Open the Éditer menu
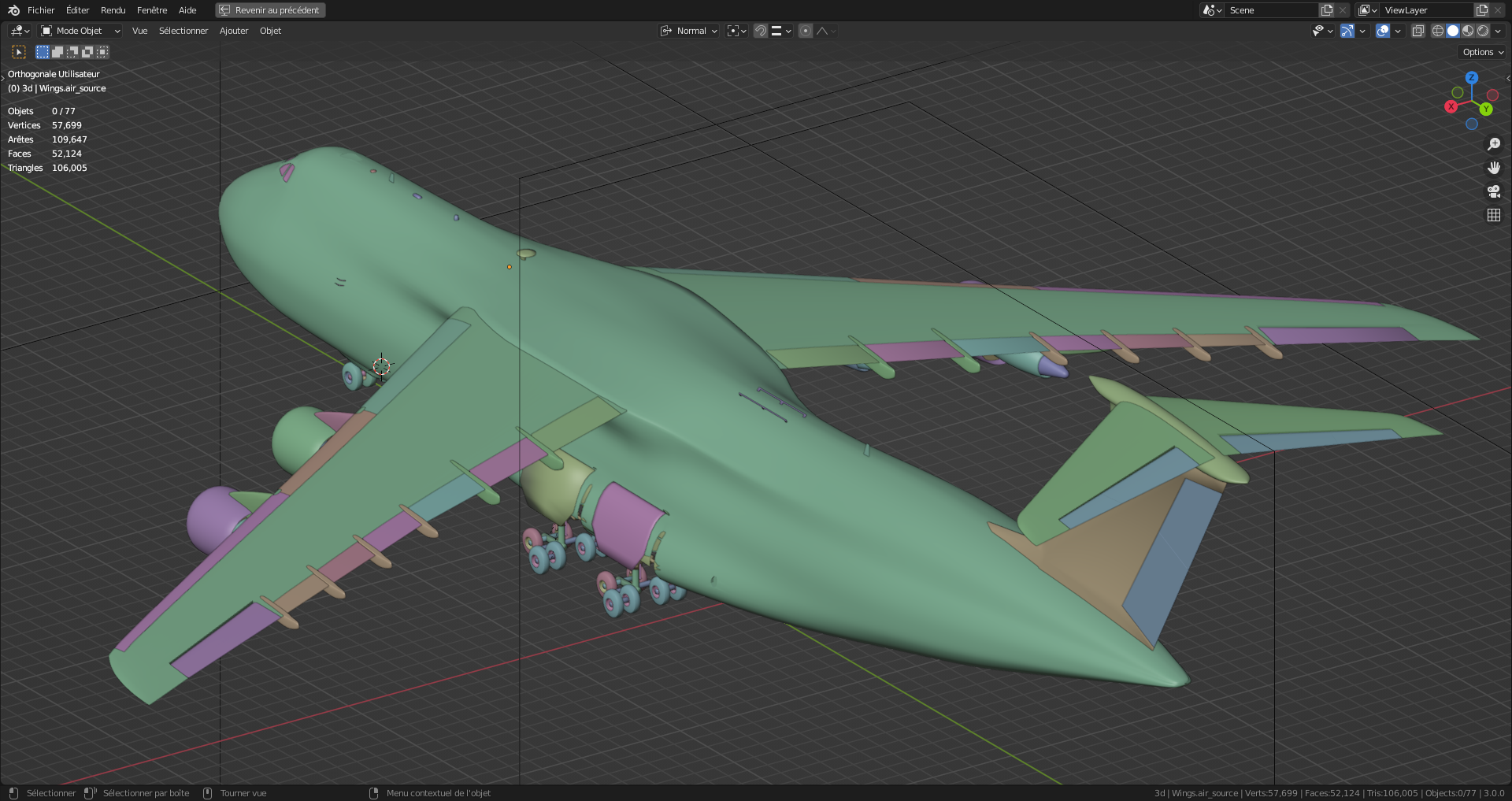This screenshot has width=1512, height=801. tap(77, 10)
